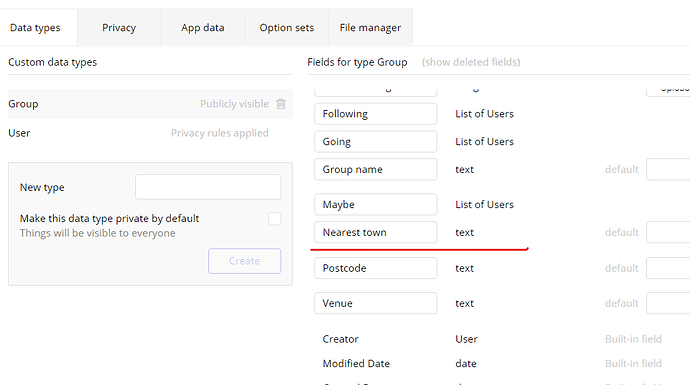Viewport: 690px width, 385px height.
Task: Select the User data type row
Action: click(150, 133)
